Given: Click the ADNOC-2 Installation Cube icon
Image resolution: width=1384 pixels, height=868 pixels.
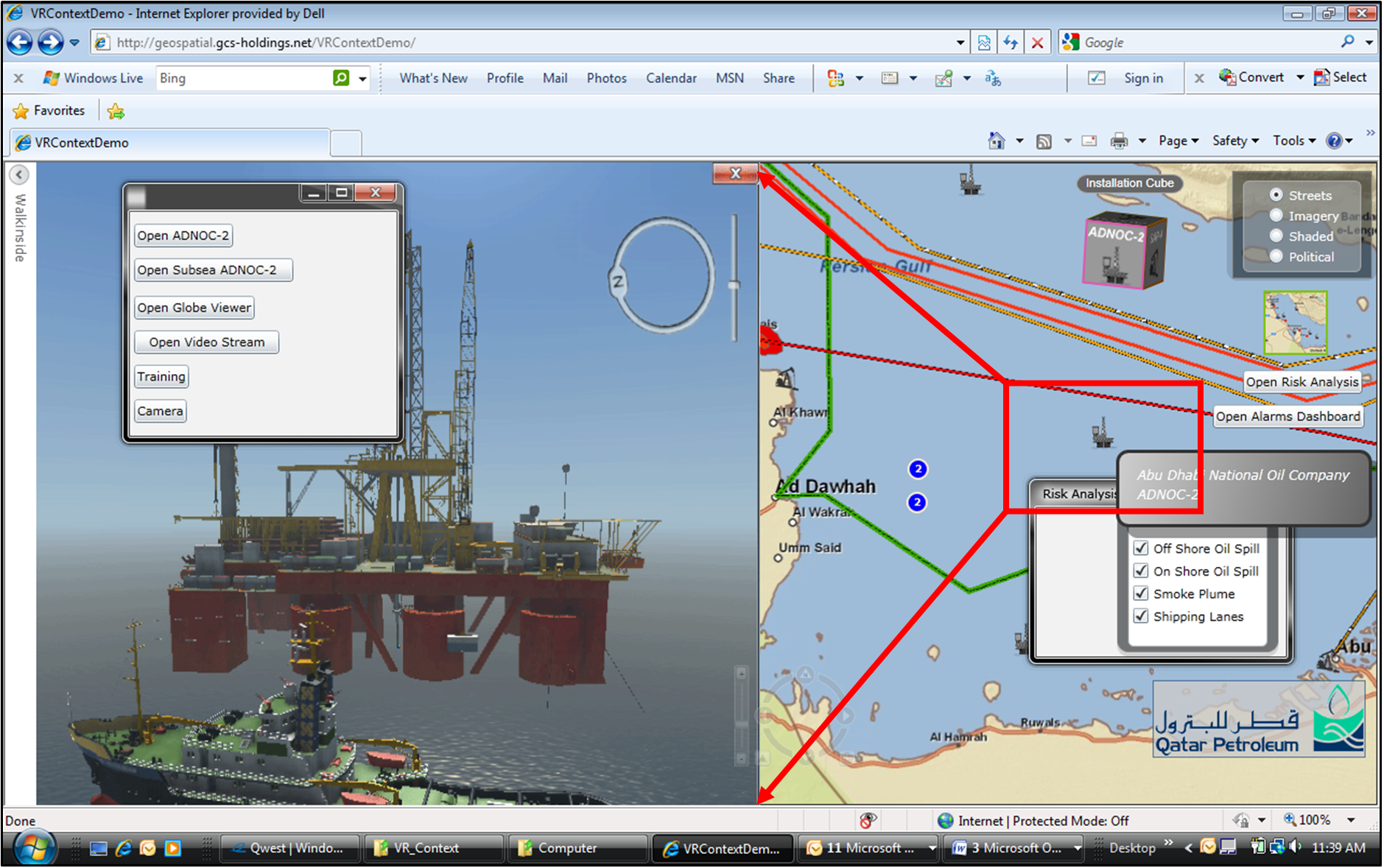Looking at the screenshot, I should click(x=1123, y=250).
